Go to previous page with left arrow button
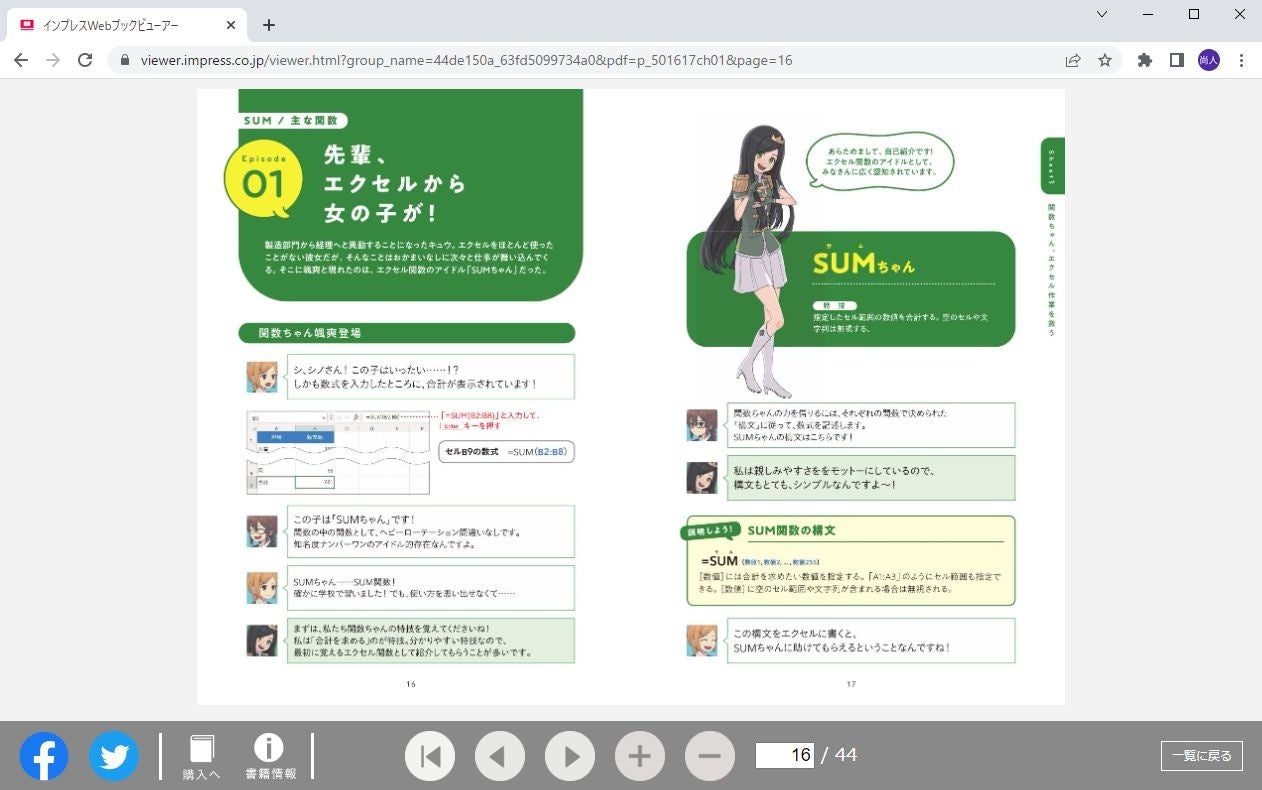1262x790 pixels. 500,756
